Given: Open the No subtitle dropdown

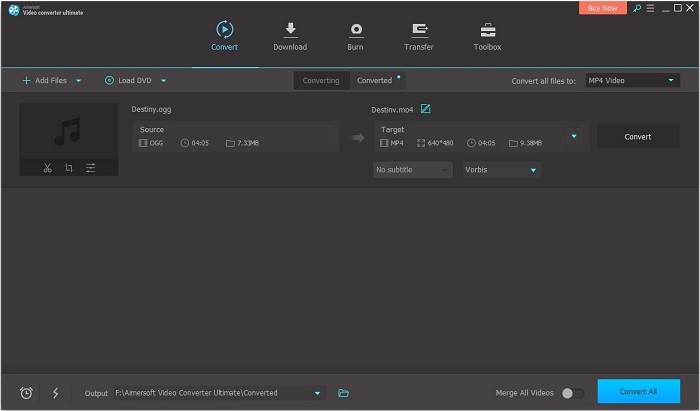Looking at the screenshot, I should click(412, 170).
